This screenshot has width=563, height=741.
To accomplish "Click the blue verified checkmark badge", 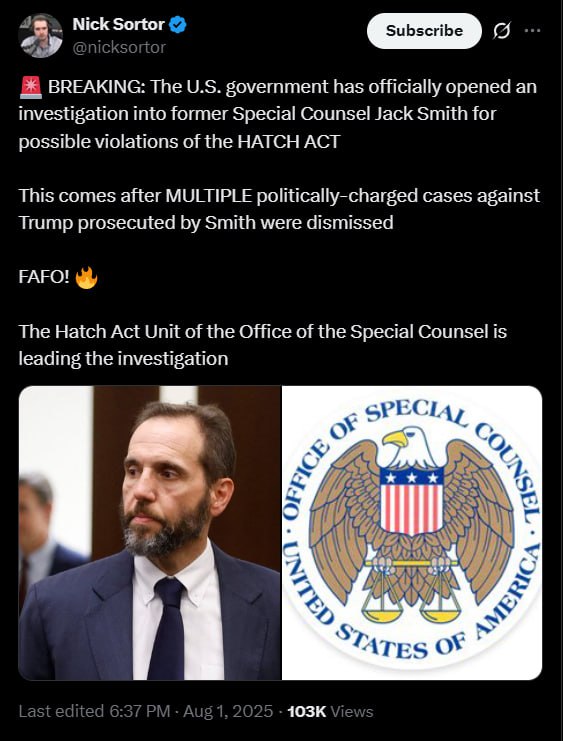I will tap(178, 25).
